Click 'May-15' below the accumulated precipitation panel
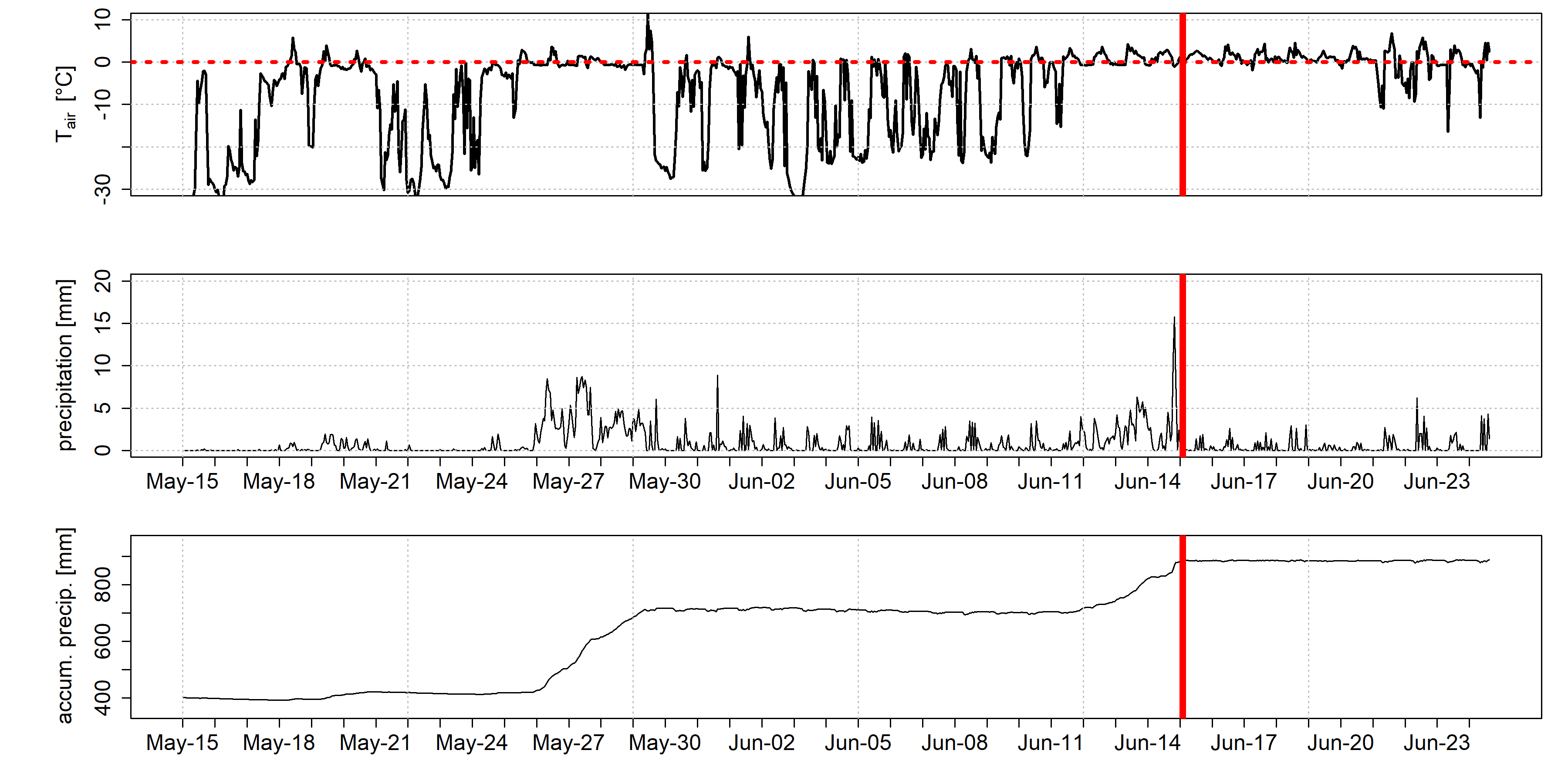The height and width of the screenshot is (784, 1568). click(182, 743)
